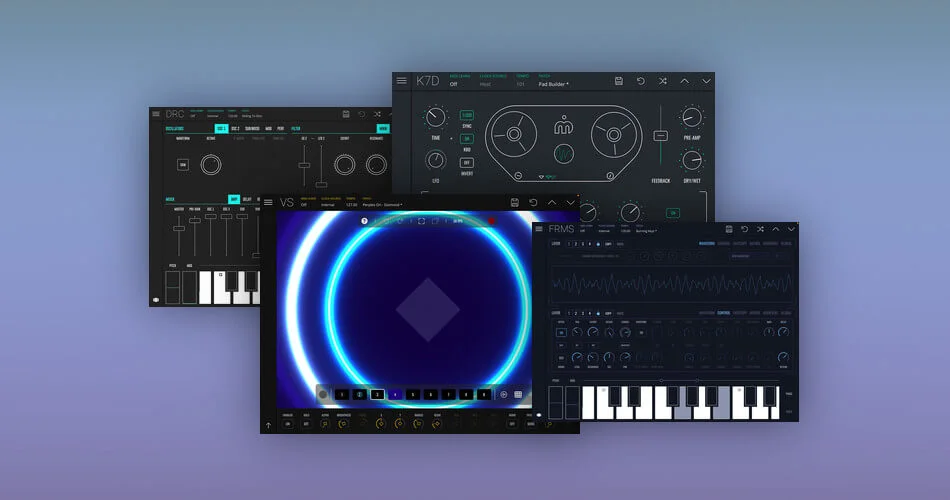This screenshot has height=500, width=950.
Task: Load previous patch with VS up arrow
Action: click(x=552, y=202)
